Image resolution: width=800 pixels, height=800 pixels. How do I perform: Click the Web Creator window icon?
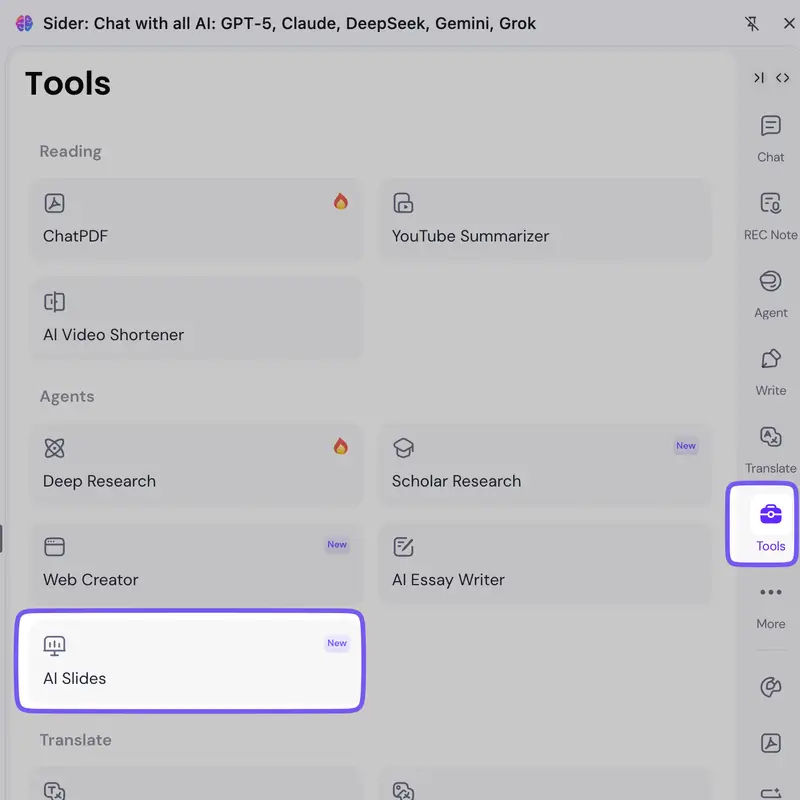tap(55, 546)
